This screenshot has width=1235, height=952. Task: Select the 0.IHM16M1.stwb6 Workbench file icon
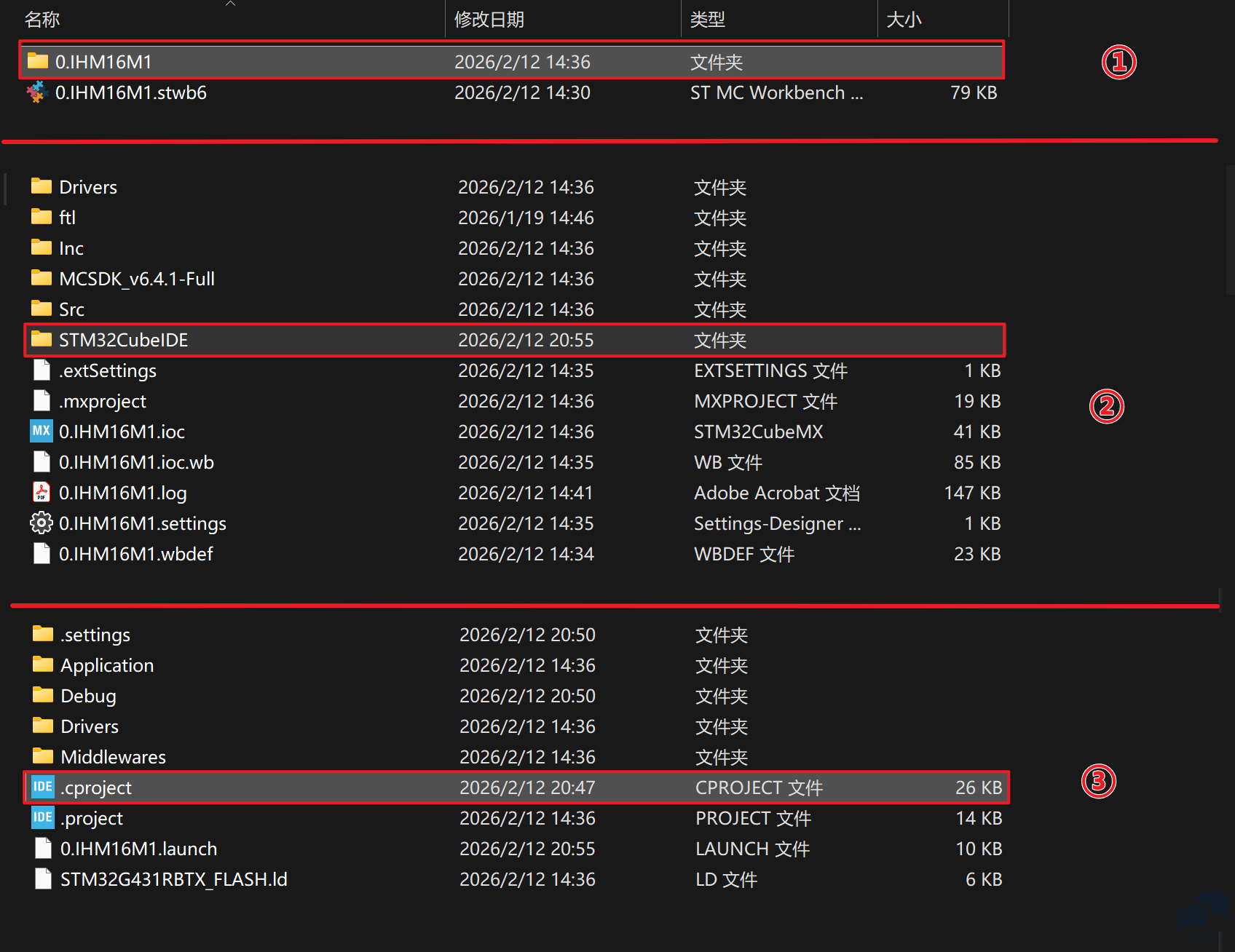[37, 92]
